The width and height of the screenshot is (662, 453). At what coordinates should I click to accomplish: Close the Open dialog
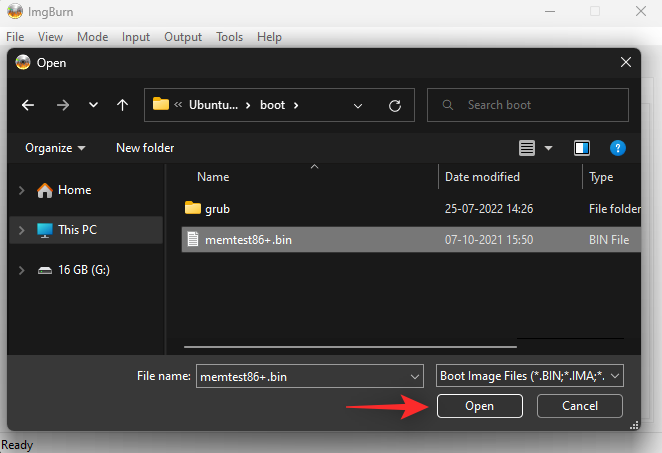[626, 62]
